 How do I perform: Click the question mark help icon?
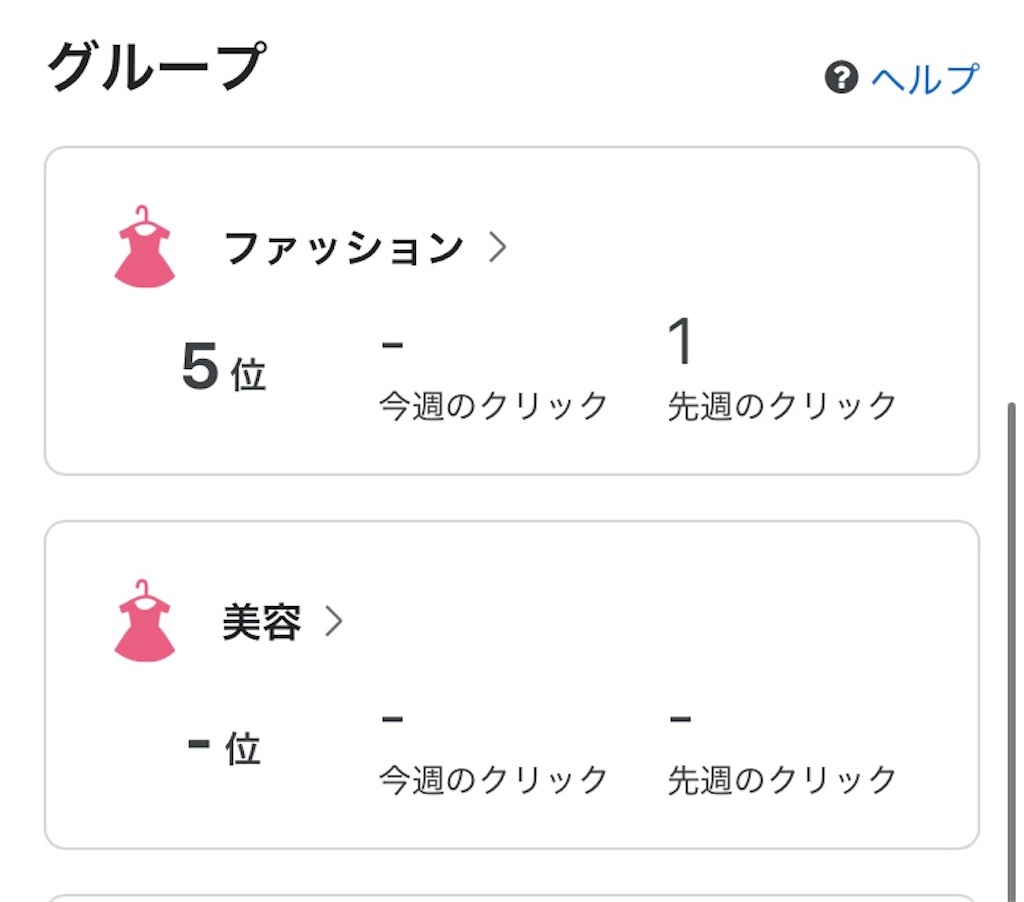(841, 78)
